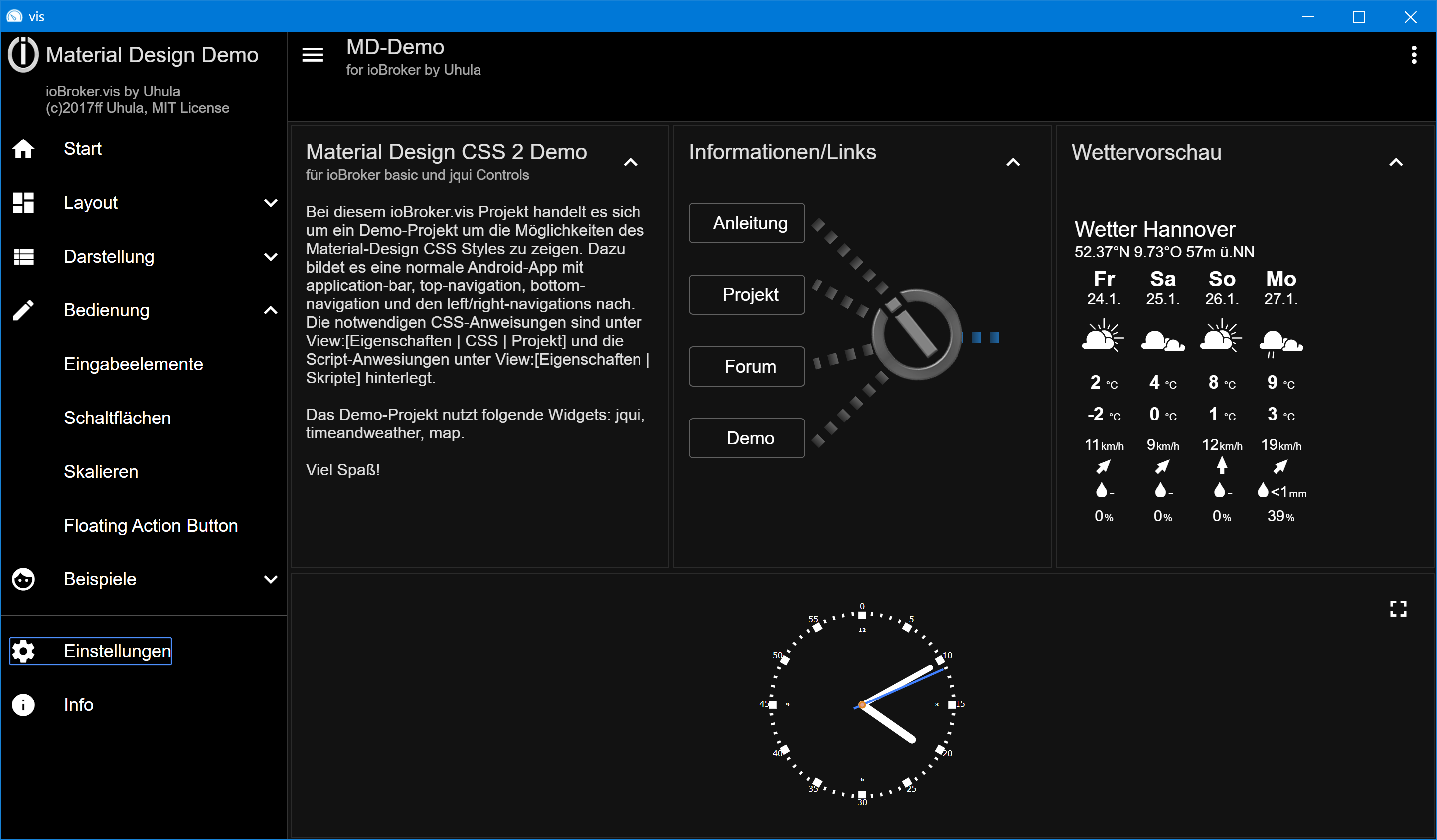
Task: Click the home icon beside Start
Action: click(x=23, y=149)
